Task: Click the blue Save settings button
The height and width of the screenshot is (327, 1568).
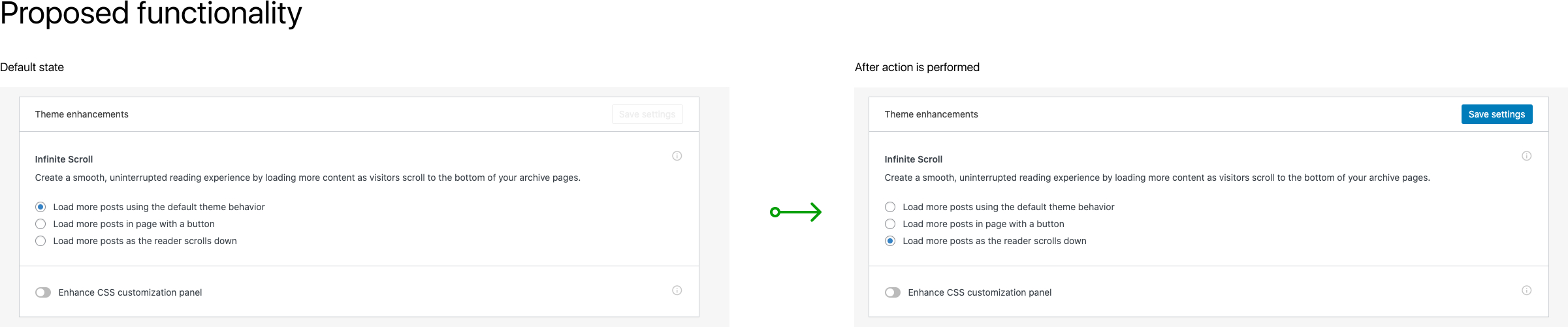Action: (1497, 114)
